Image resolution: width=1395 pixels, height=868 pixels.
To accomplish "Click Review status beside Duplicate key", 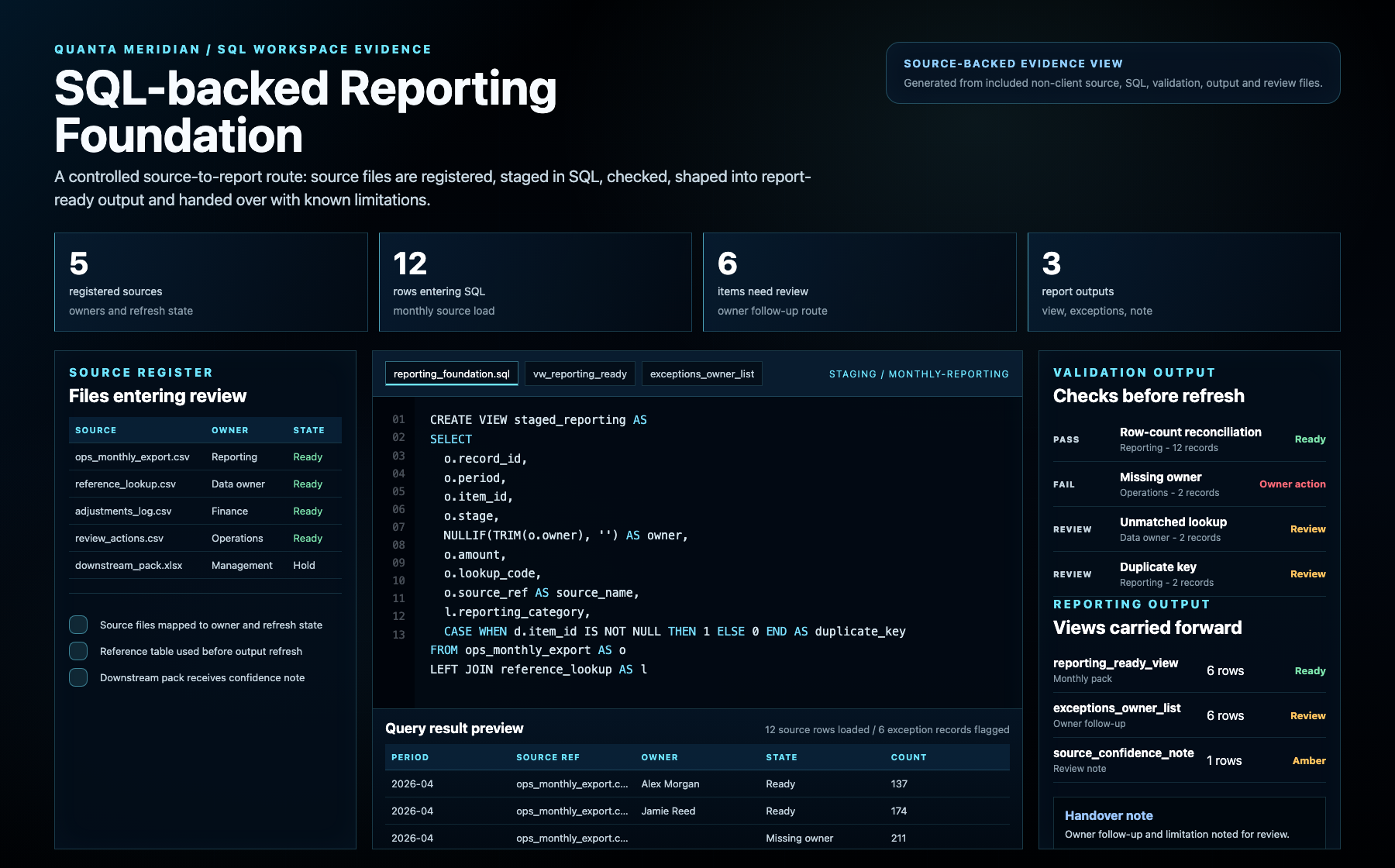I will (1307, 574).
